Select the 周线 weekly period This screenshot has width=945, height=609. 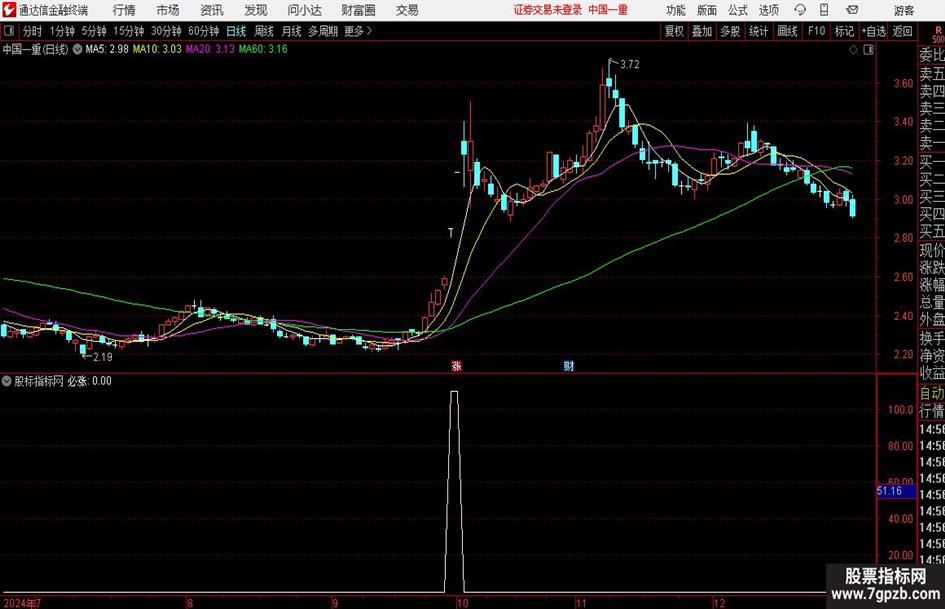(264, 31)
